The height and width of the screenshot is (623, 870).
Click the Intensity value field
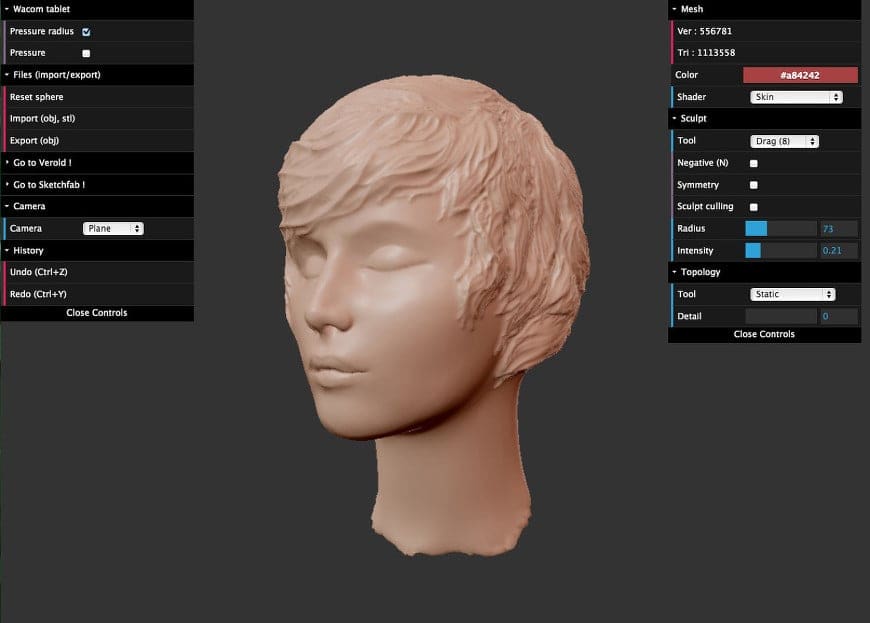coord(838,250)
